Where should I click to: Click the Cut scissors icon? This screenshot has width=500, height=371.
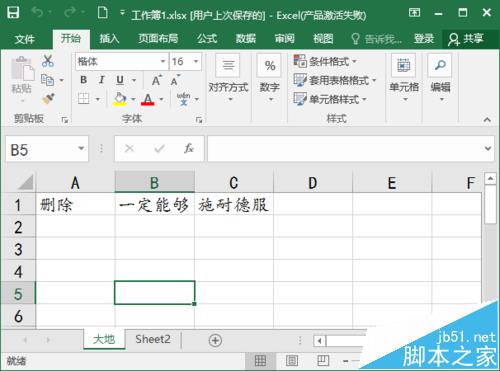(48, 61)
